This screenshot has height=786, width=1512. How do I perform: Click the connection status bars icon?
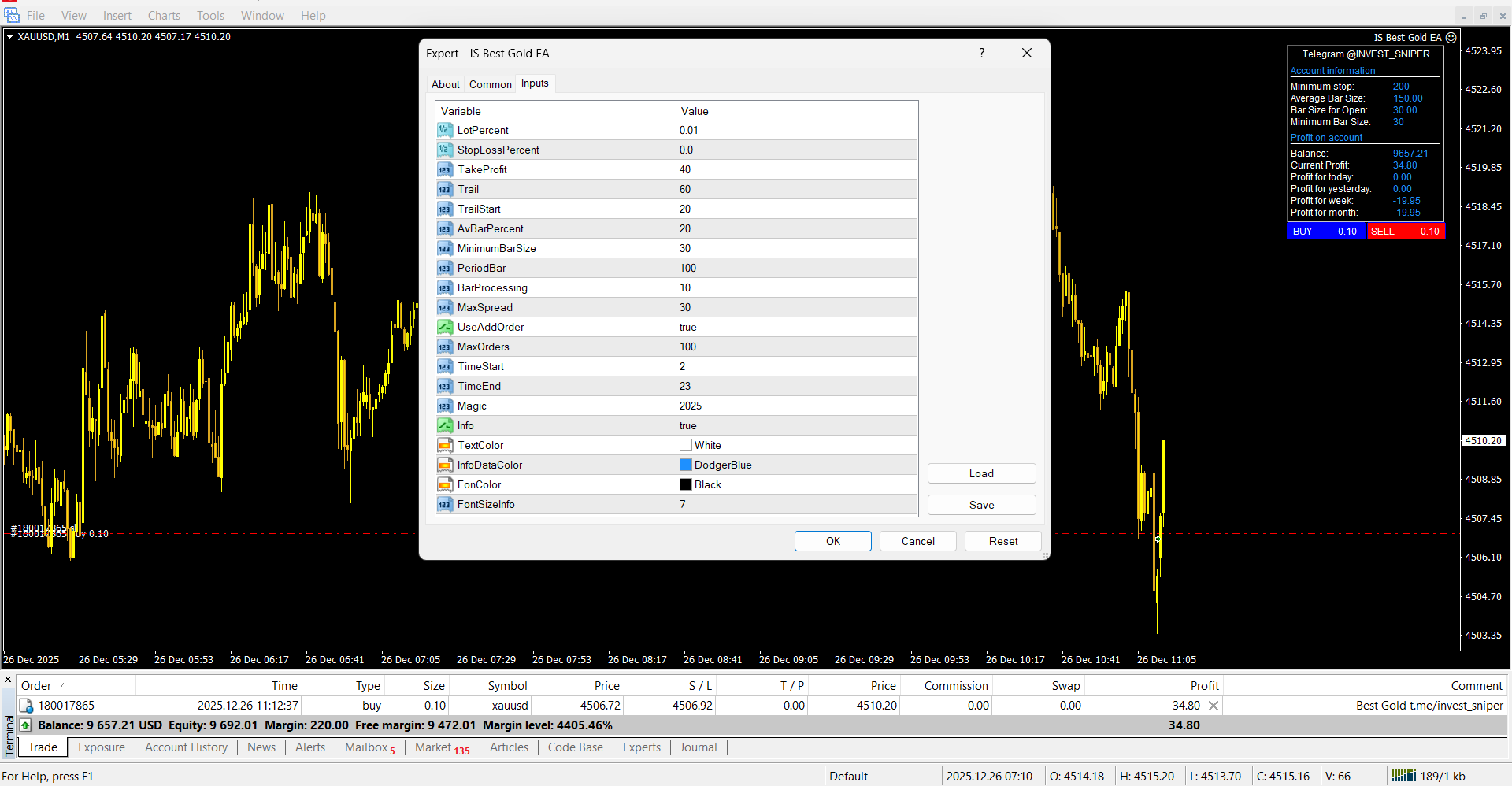pyautogui.click(x=1403, y=776)
